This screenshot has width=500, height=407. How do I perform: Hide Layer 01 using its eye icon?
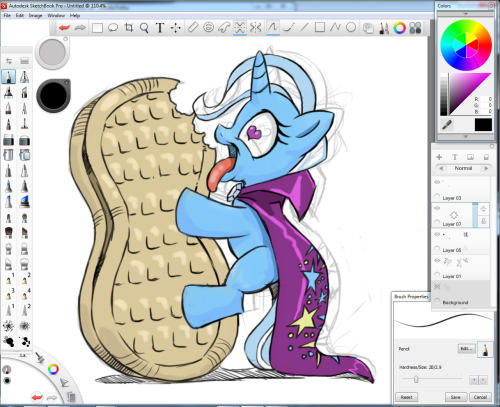[437, 261]
